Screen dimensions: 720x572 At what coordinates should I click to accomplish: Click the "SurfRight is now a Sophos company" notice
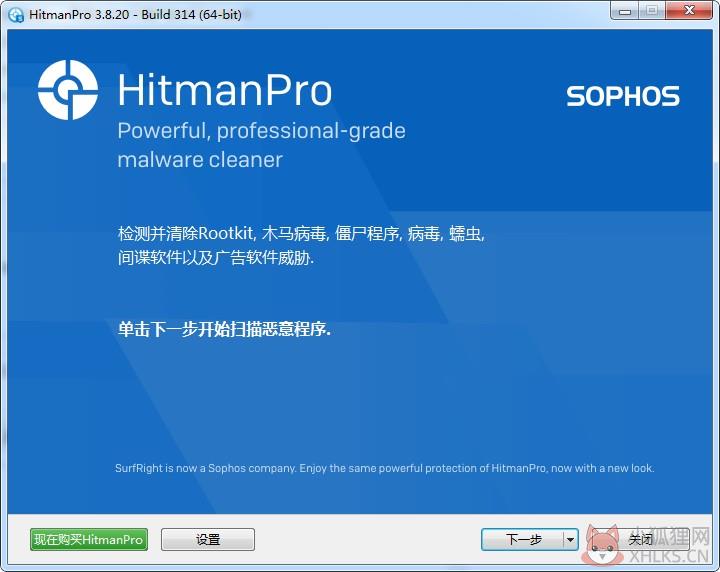384,468
